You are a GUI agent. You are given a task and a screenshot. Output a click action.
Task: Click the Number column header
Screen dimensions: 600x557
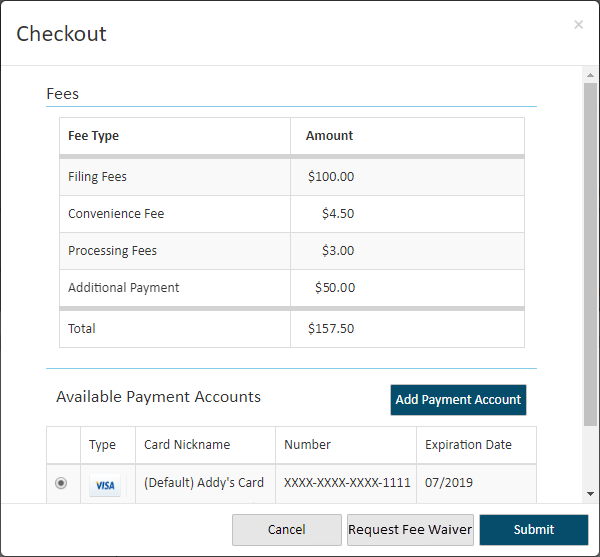(x=307, y=445)
